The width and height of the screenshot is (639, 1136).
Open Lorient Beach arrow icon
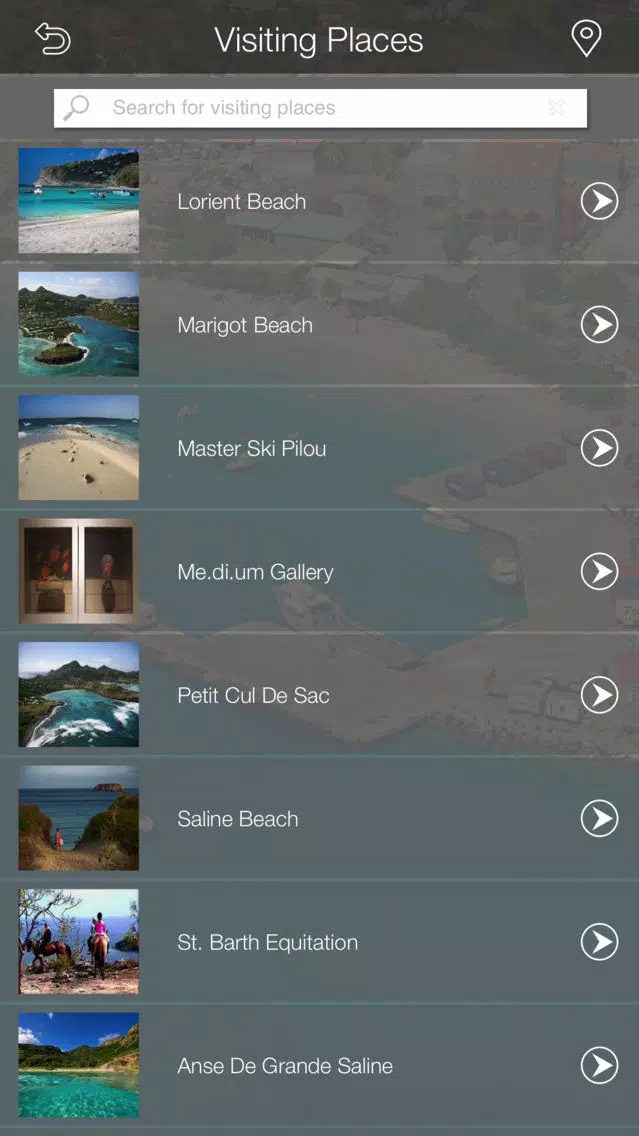point(599,201)
